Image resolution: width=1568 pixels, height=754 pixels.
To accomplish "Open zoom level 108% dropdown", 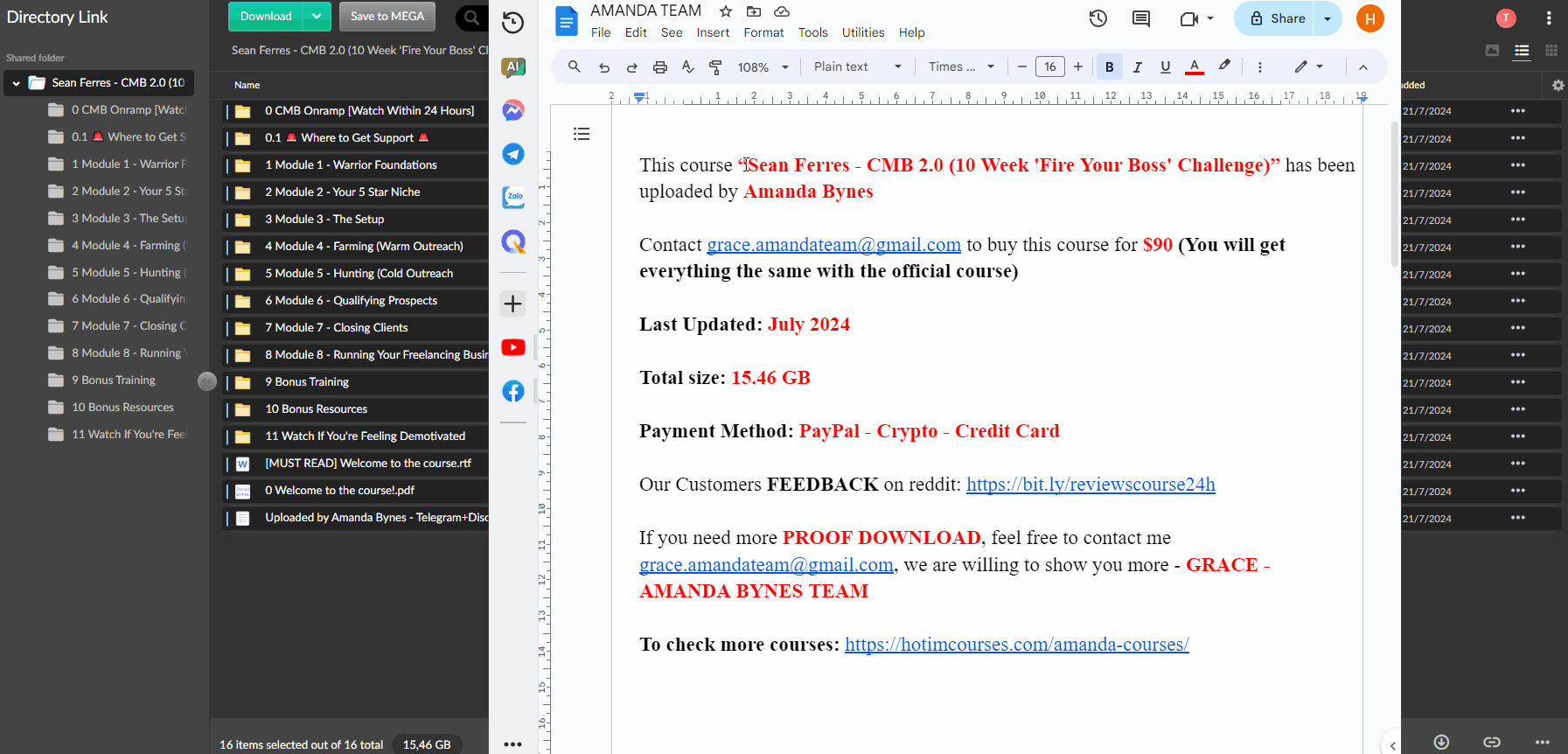I will pyautogui.click(x=763, y=67).
